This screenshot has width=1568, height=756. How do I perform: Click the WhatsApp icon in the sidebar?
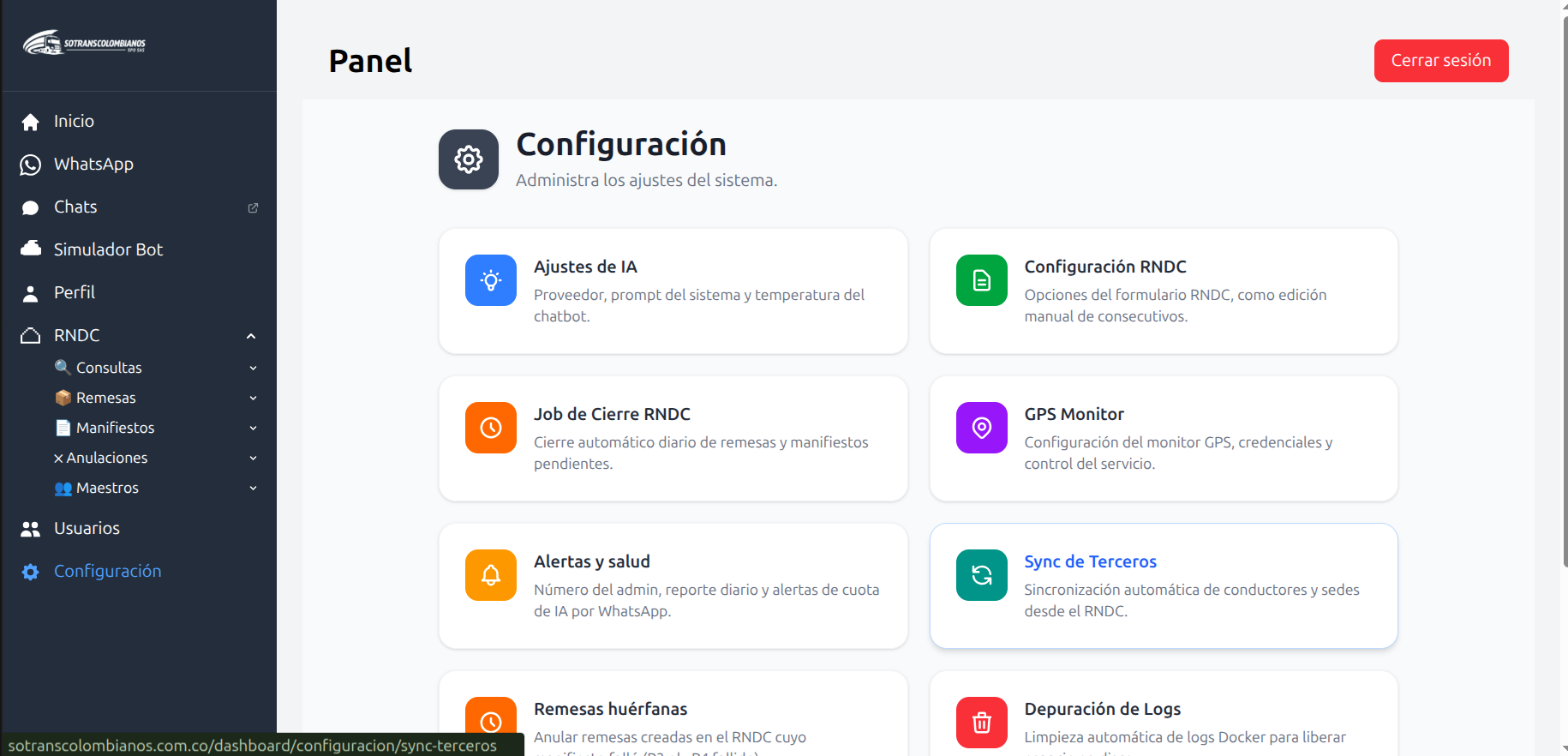[31, 165]
